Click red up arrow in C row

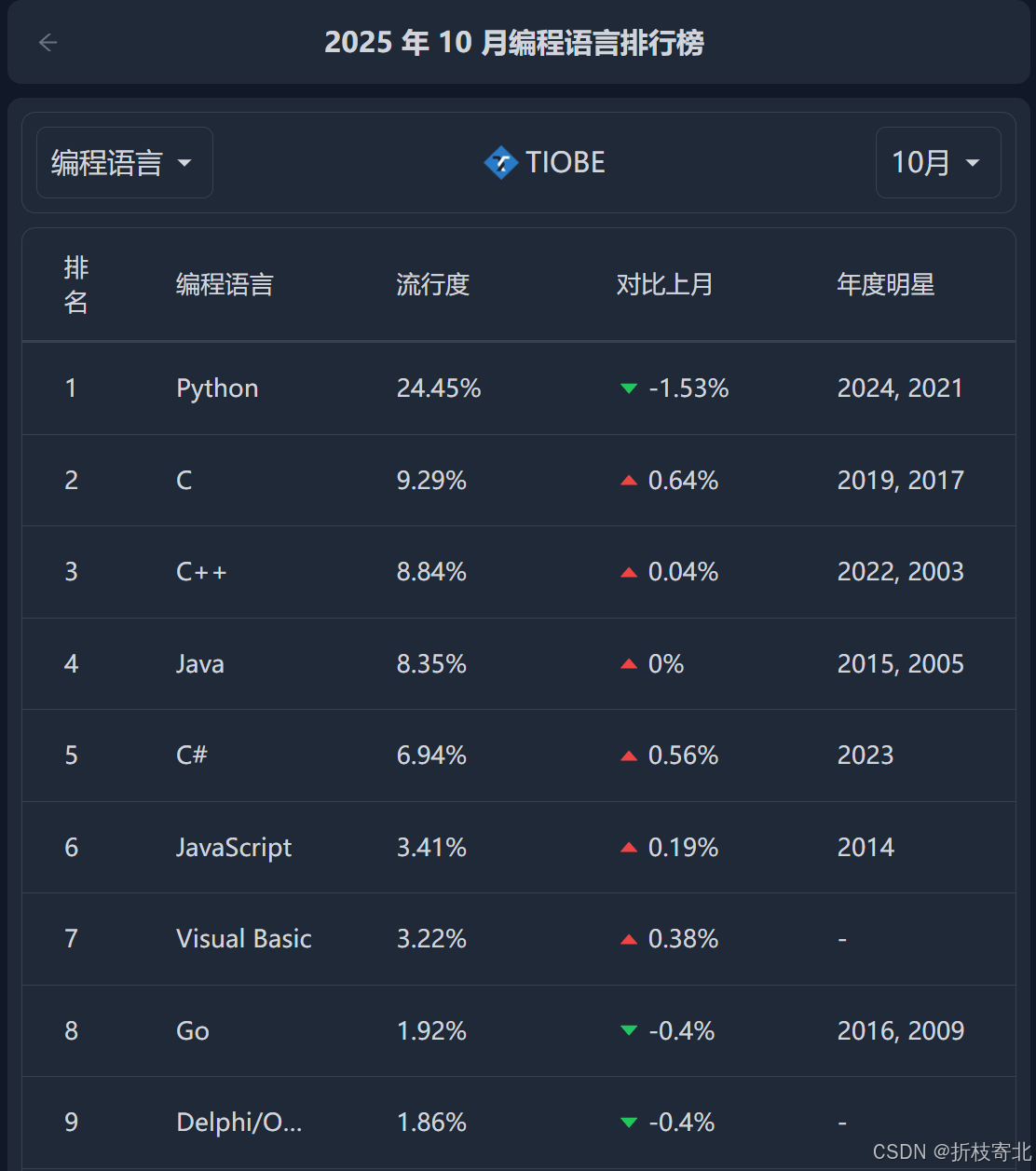pos(629,481)
